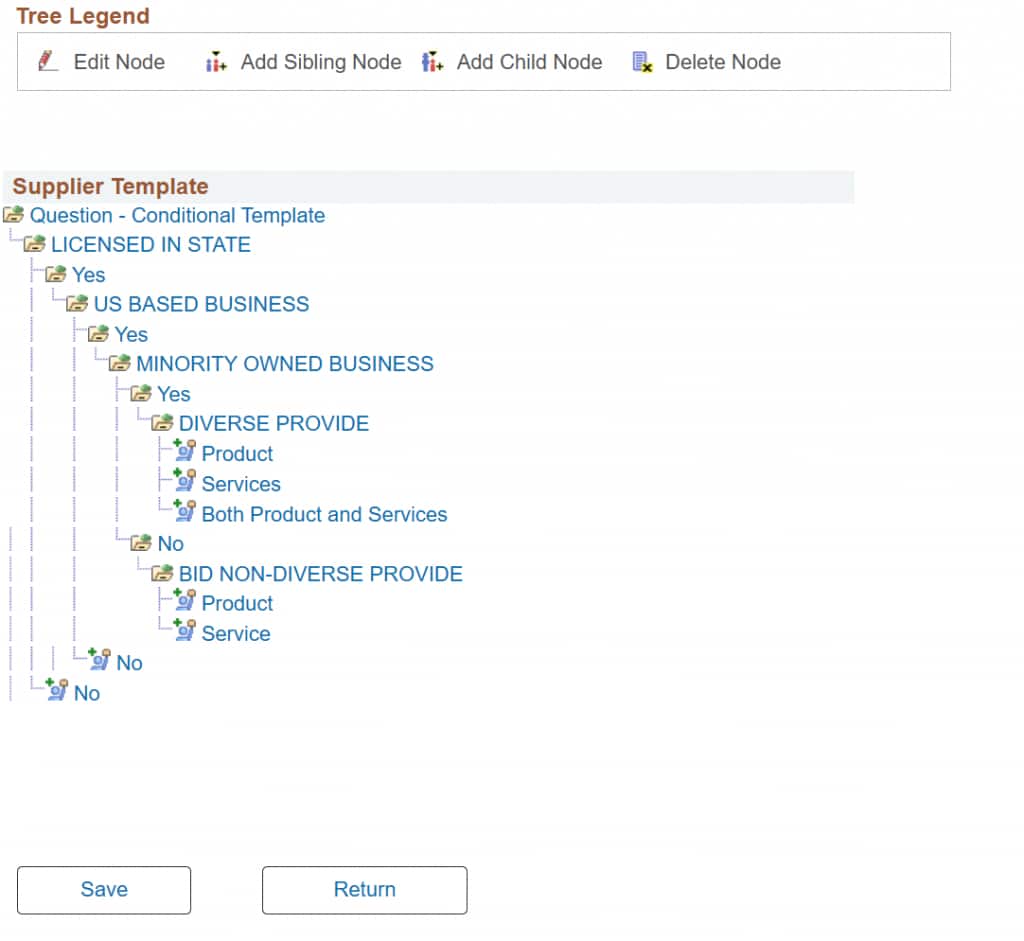Click the leaf icon next to Services

point(185,480)
